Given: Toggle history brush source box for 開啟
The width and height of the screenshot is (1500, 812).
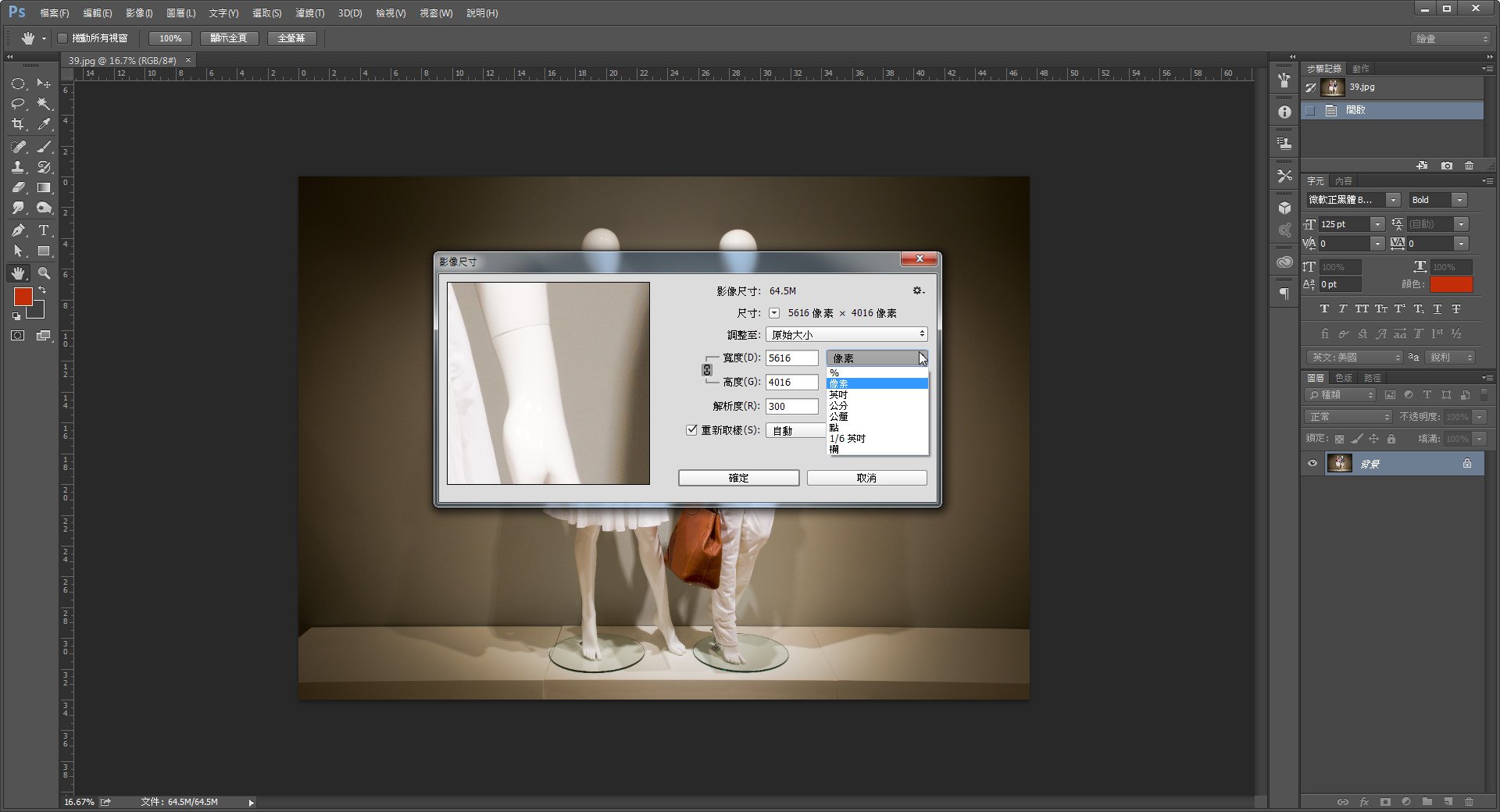Looking at the screenshot, I should (x=1310, y=110).
